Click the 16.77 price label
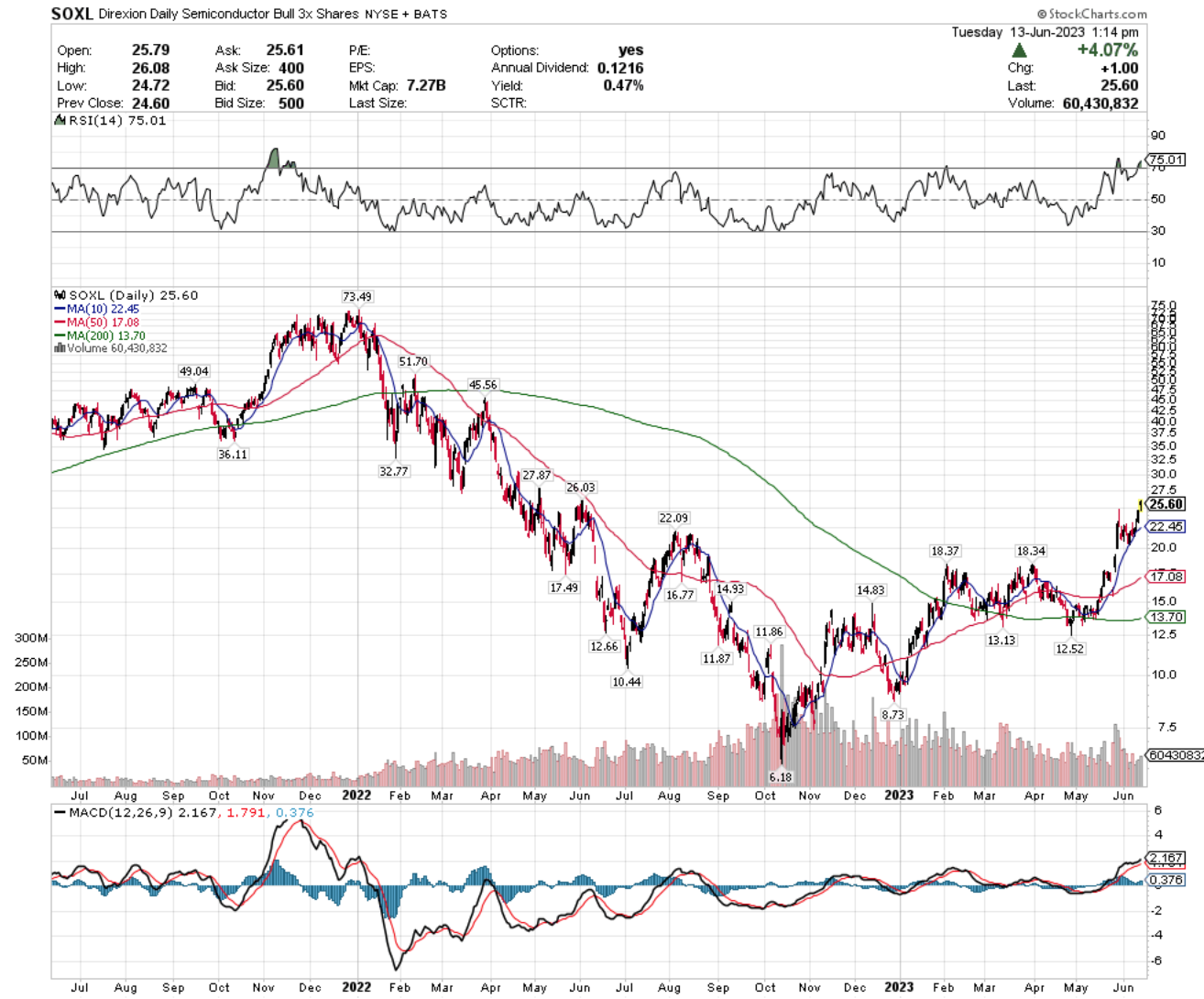Screen dimensions: 1204x999 coord(680,595)
